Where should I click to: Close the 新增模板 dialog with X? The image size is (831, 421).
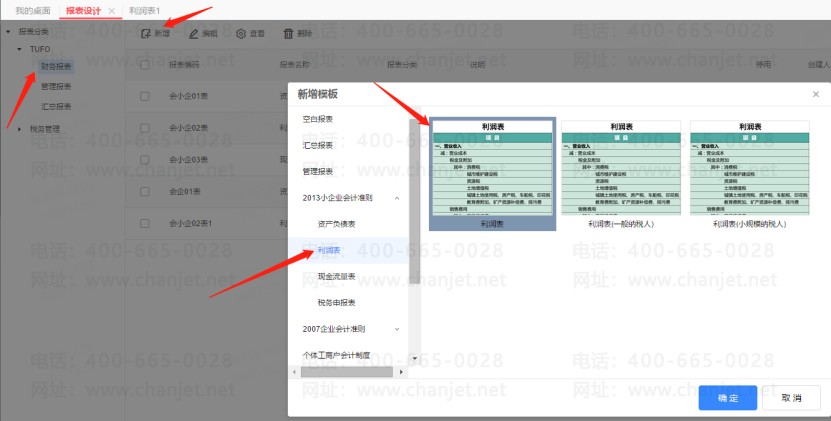pyautogui.click(x=815, y=94)
